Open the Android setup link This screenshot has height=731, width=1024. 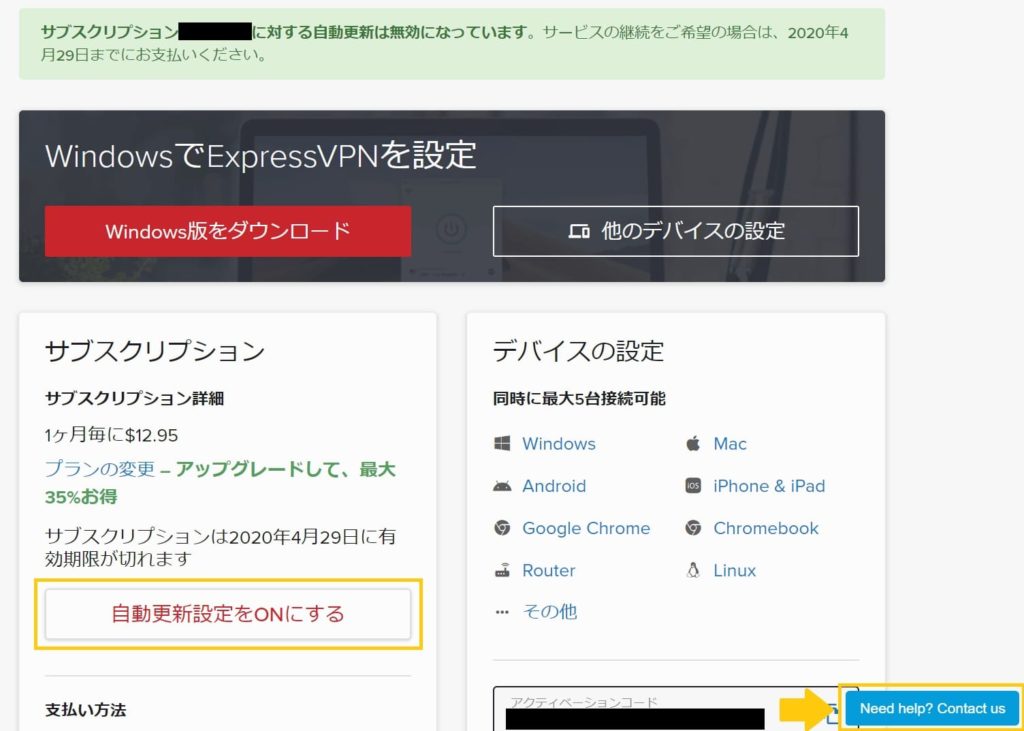[x=554, y=486]
